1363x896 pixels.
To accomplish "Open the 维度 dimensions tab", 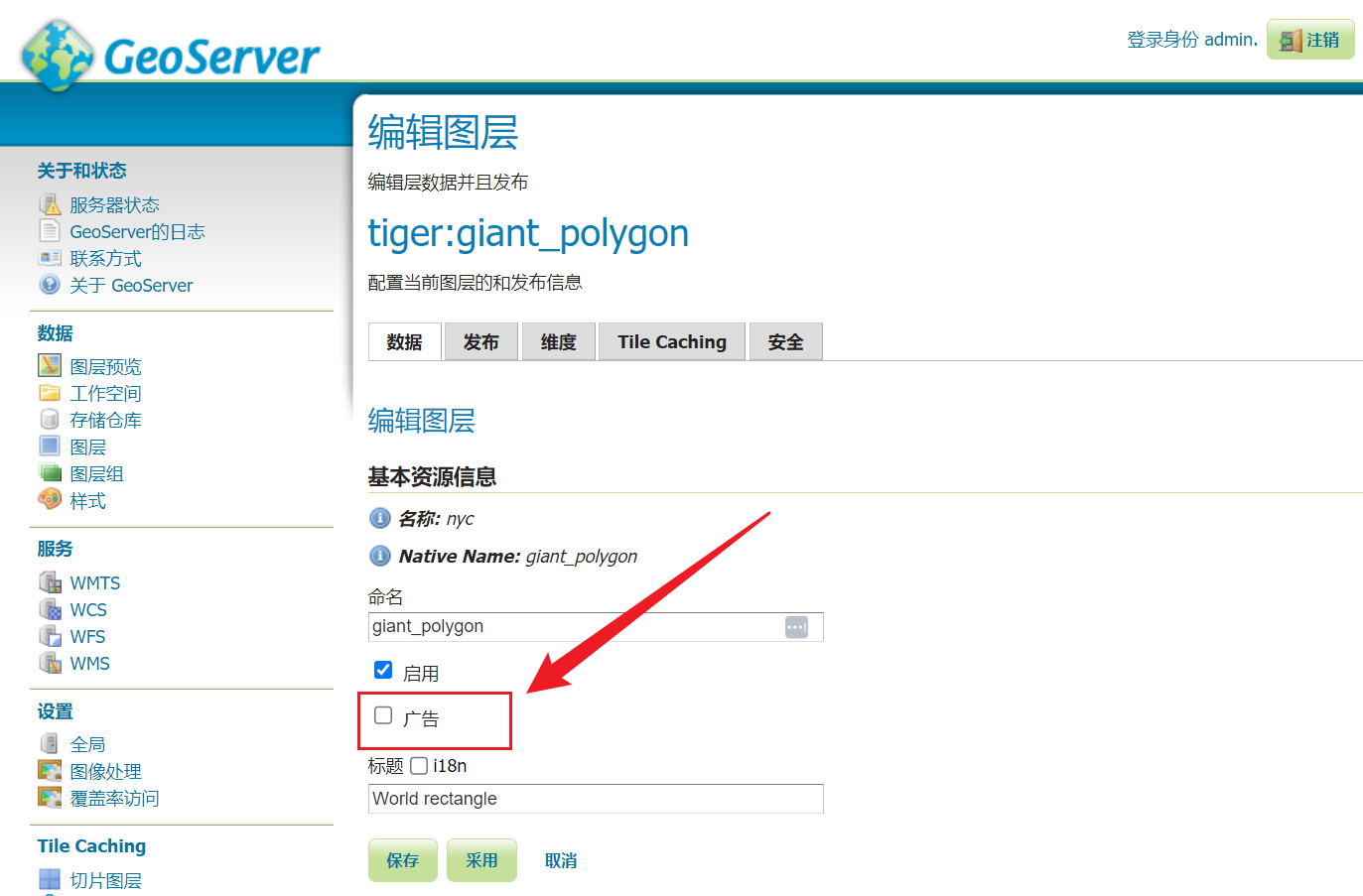I will (559, 342).
